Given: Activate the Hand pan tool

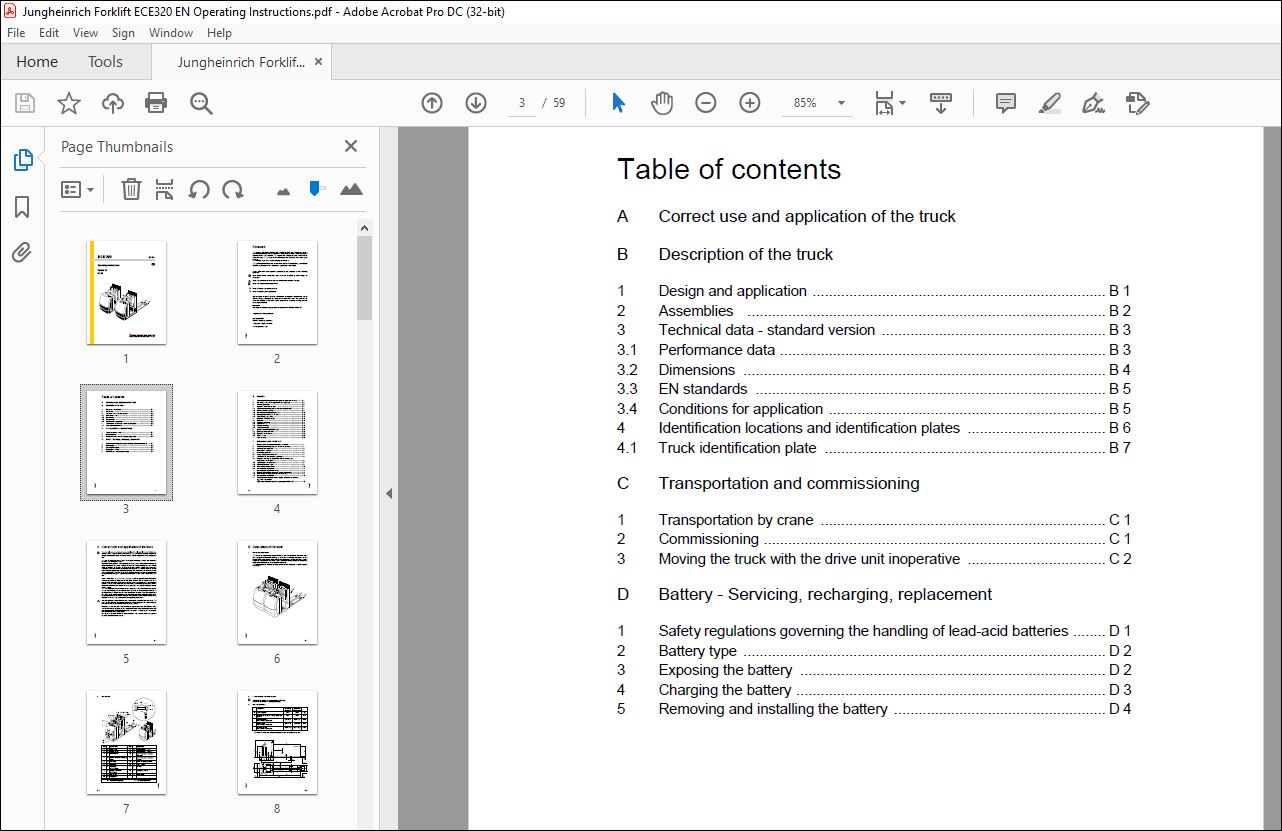Looking at the screenshot, I should (x=662, y=103).
